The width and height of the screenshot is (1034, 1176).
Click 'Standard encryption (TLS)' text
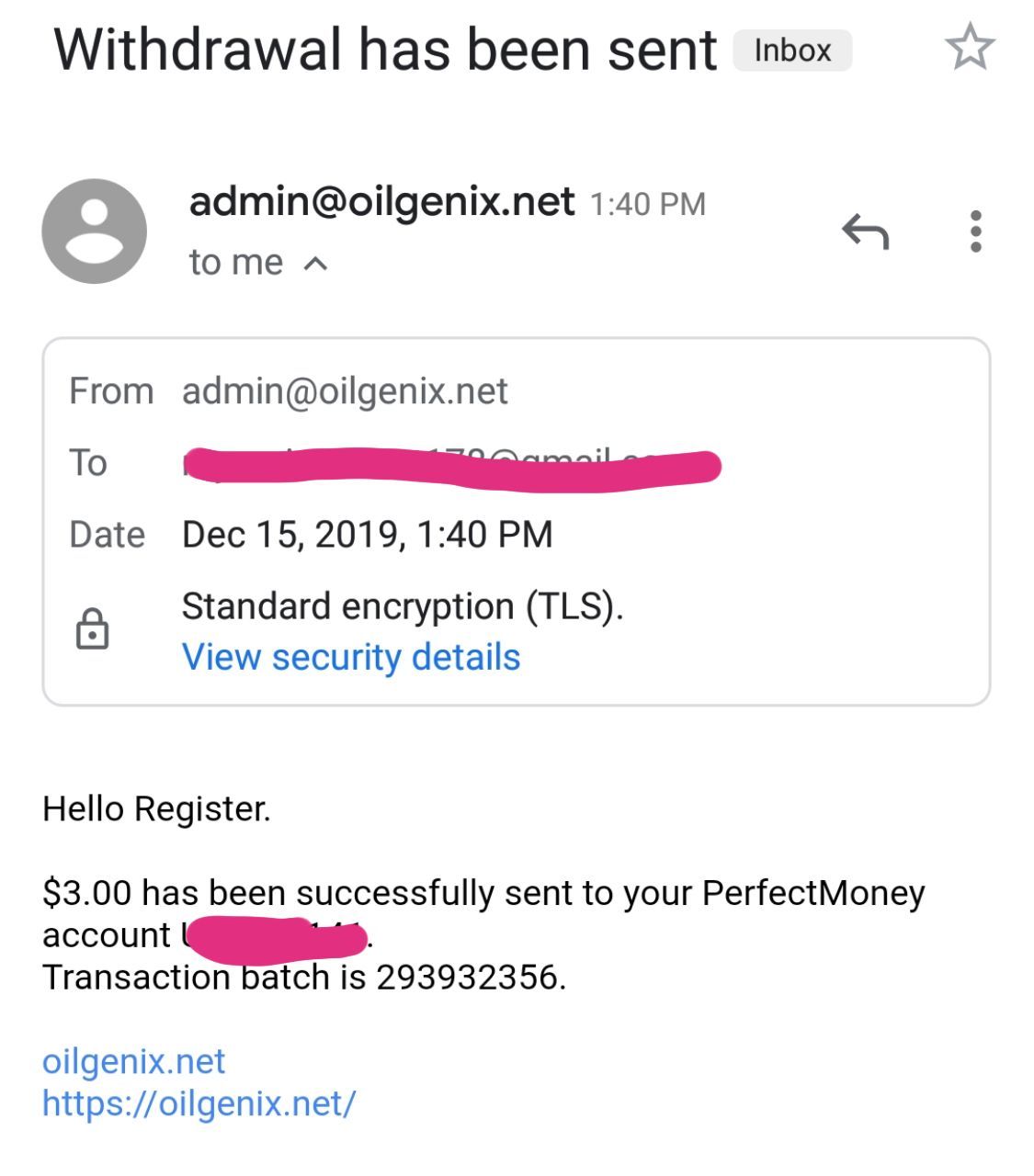click(403, 606)
